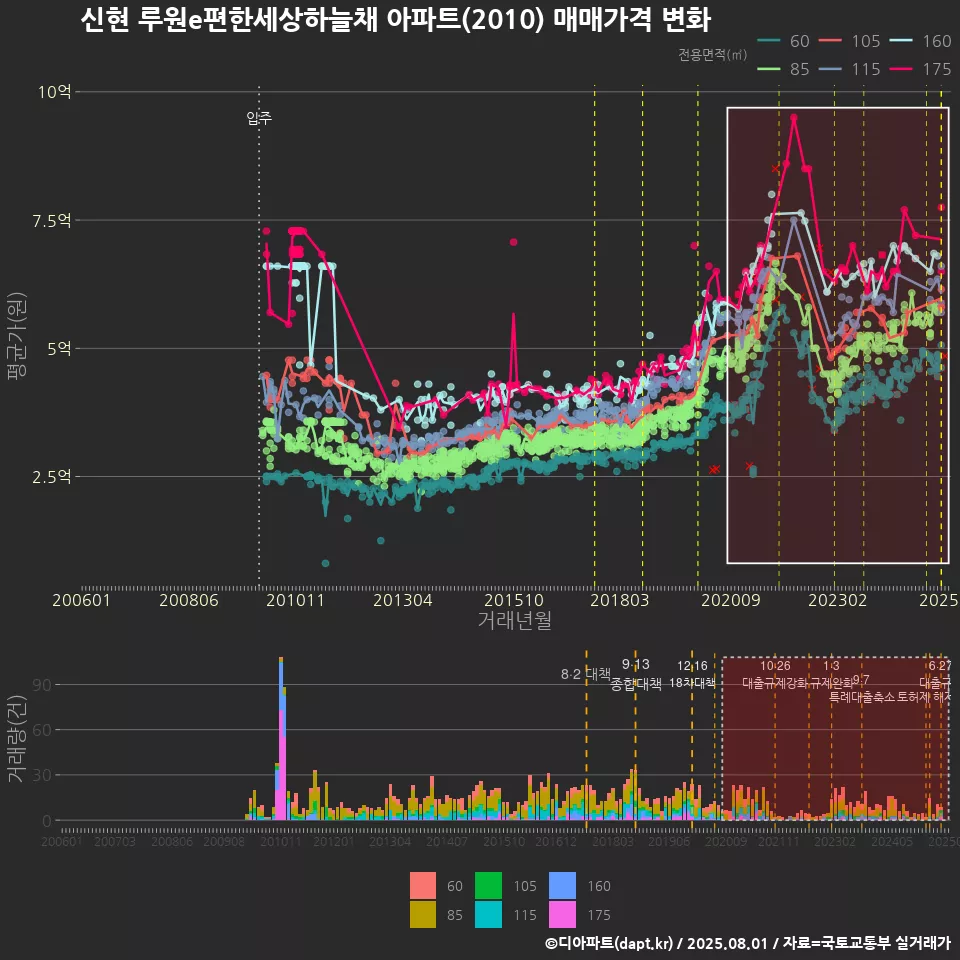Click the 12·16 18차대책 policy label
Screen dimensions: 960x960
692,674
